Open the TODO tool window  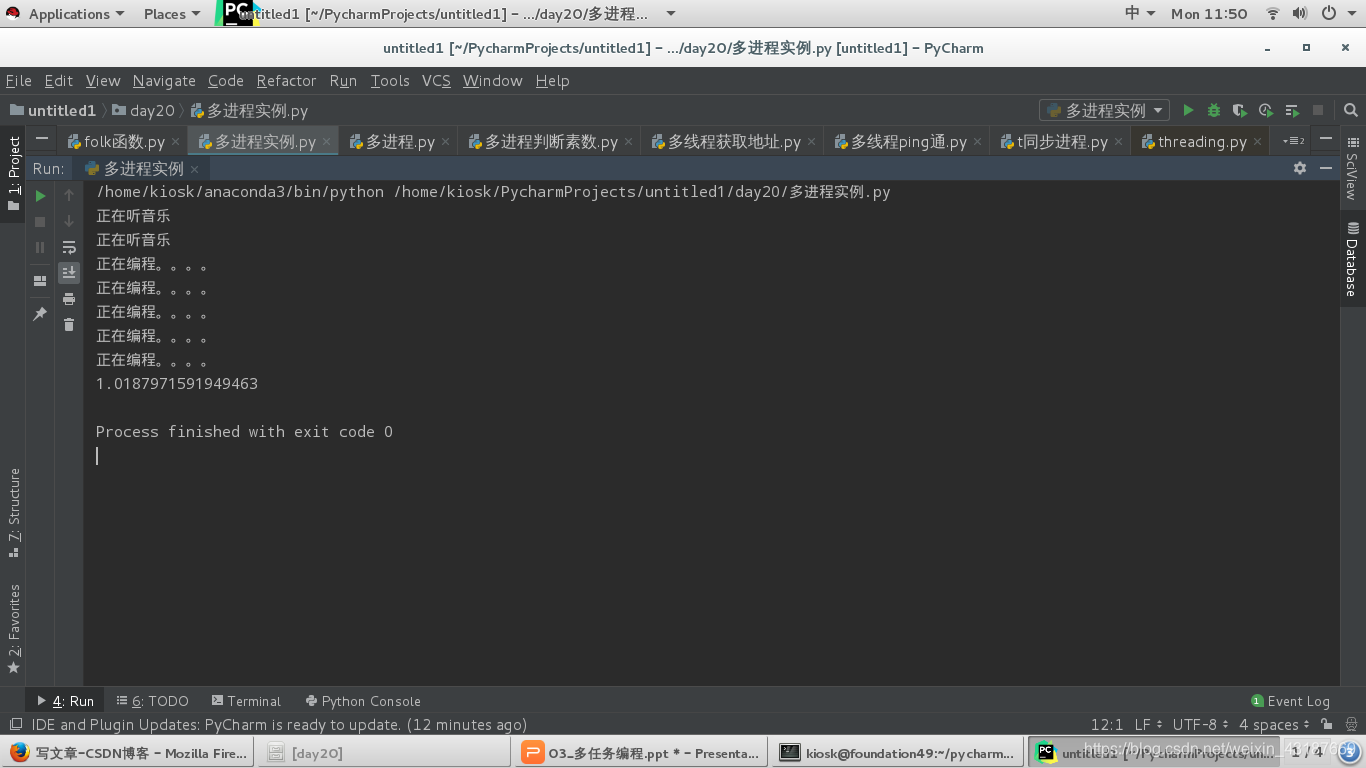point(152,701)
